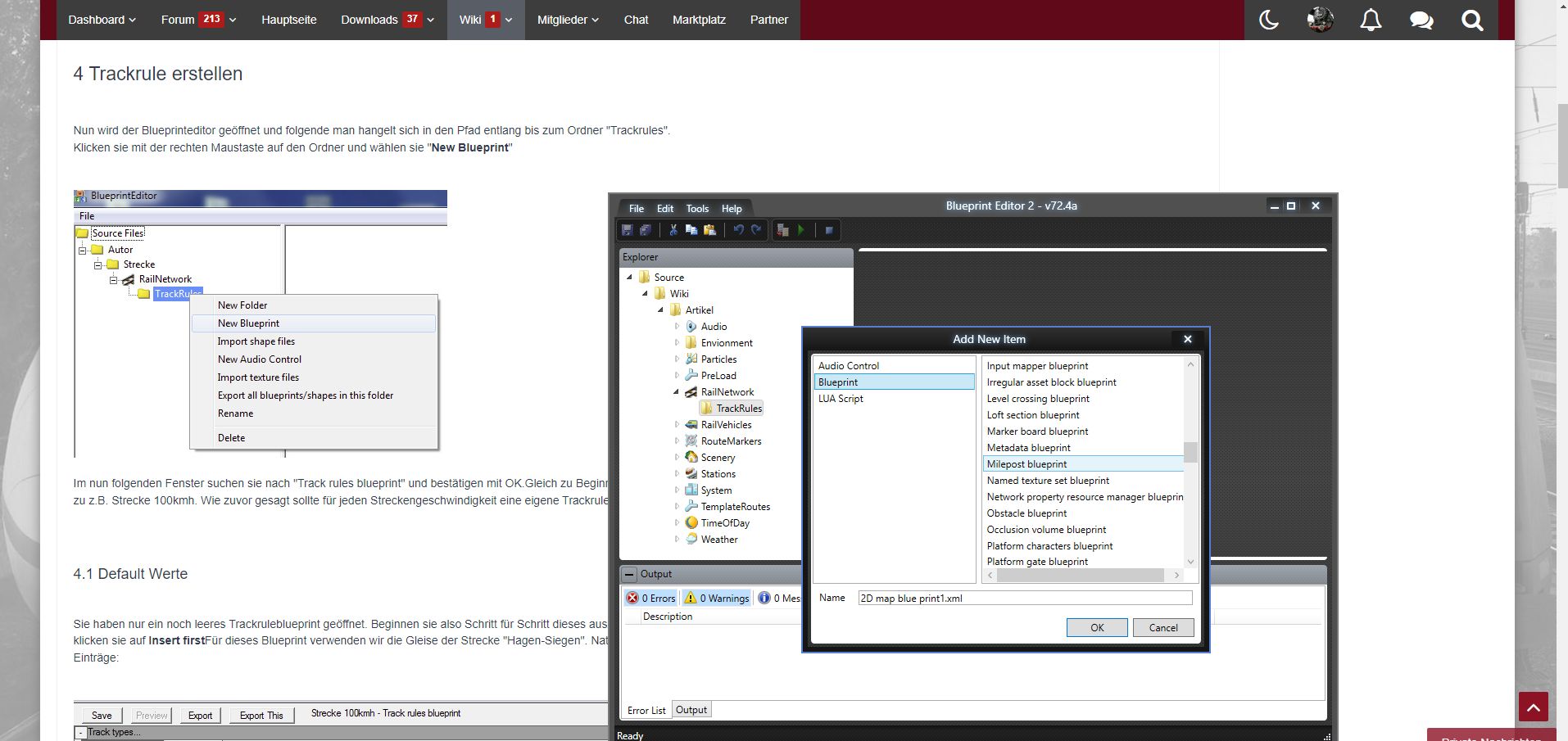The height and width of the screenshot is (741, 1568).
Task: Collapse the RailNetwork node in Explorer
Action: (677, 392)
